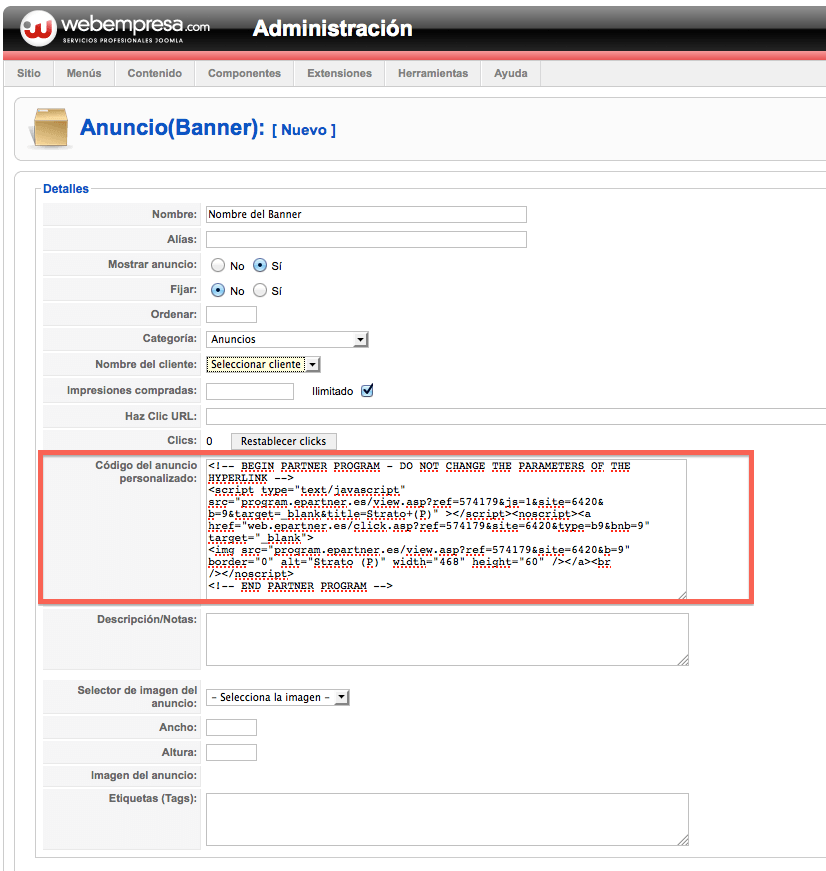Viewport: 826px width, 871px height.
Task: Click the Impresiones compradas field
Action: pos(249,391)
